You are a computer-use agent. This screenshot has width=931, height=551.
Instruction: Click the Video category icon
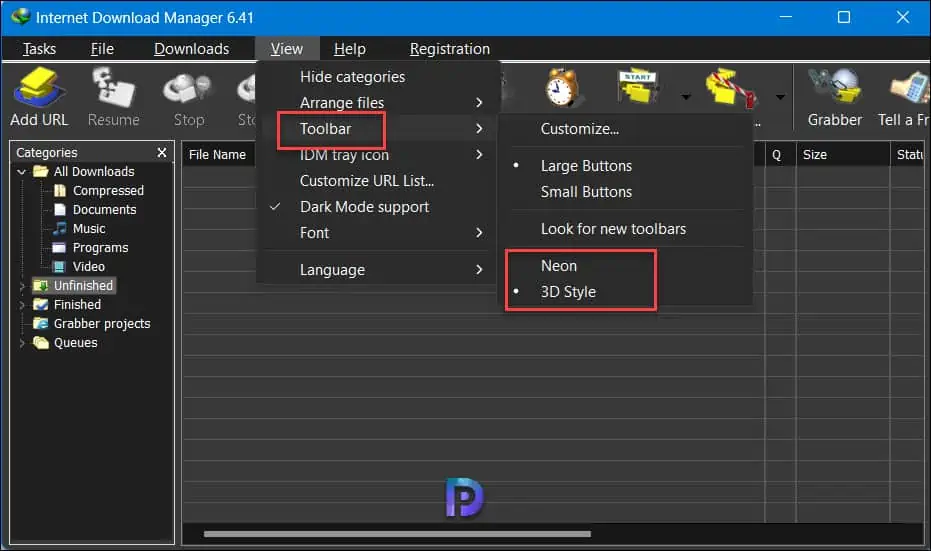tap(59, 267)
